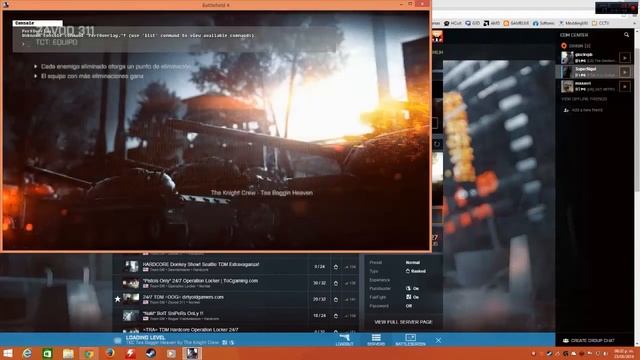Open the green app icon on taskbar
This screenshot has width=640, height=360.
point(47,353)
